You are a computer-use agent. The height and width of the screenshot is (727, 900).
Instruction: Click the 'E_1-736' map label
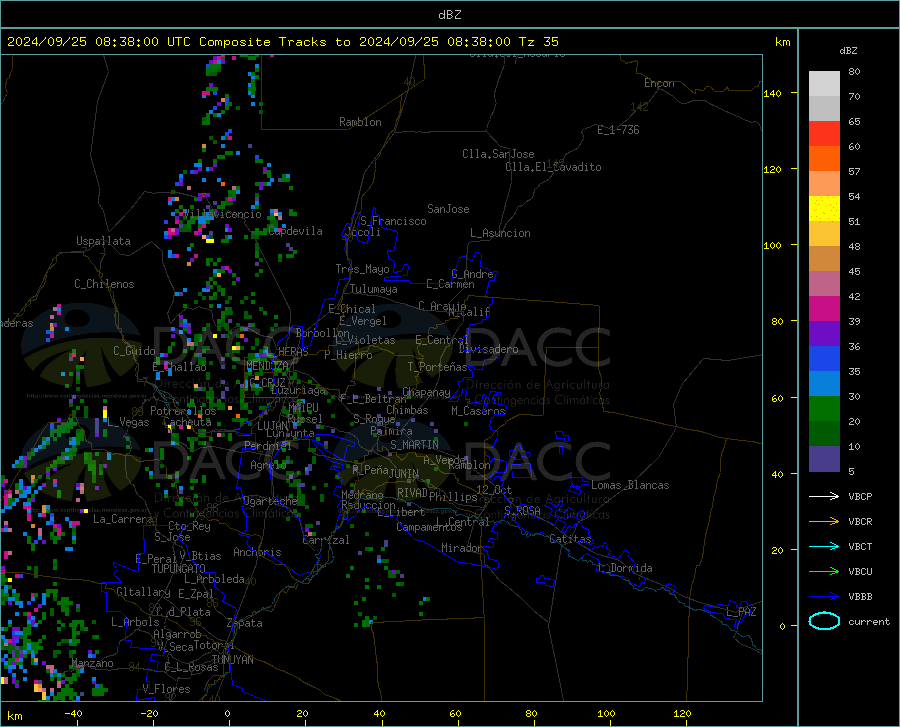tap(618, 130)
